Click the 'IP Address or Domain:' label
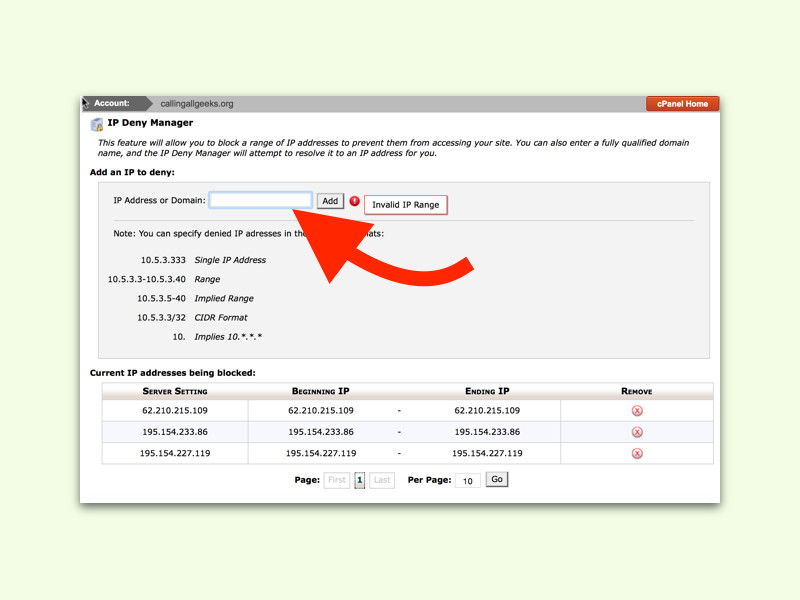The image size is (800, 600). tap(159, 201)
